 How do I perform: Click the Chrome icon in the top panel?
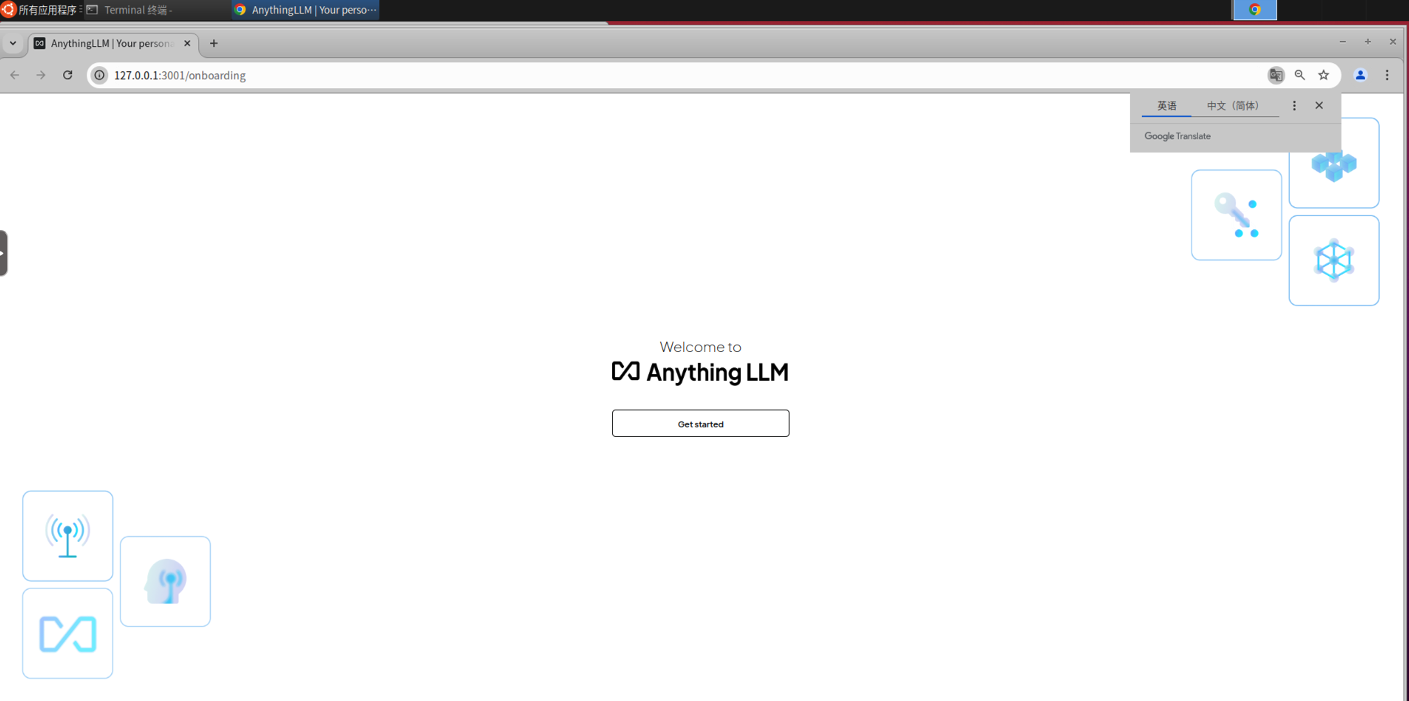pyautogui.click(x=1254, y=10)
